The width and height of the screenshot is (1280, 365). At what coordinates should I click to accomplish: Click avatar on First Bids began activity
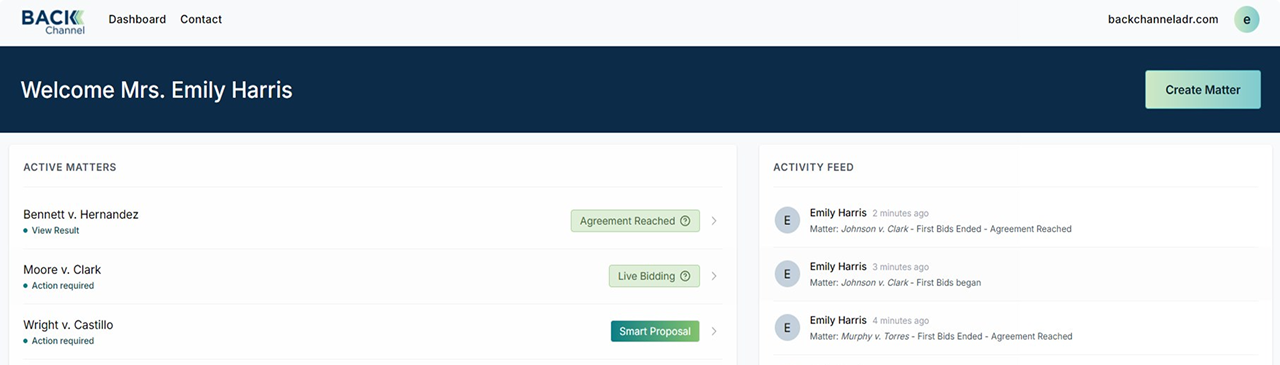click(787, 274)
